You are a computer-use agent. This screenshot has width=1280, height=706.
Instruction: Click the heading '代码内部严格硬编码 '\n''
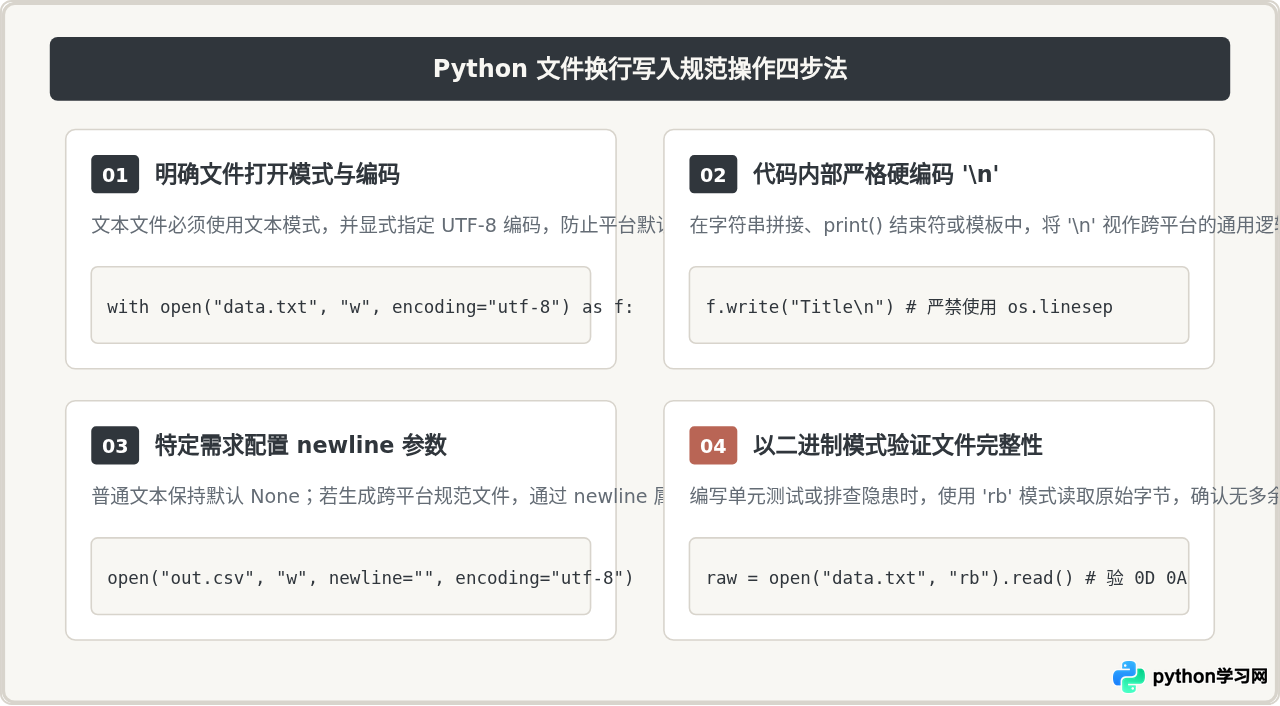[x=876, y=174]
